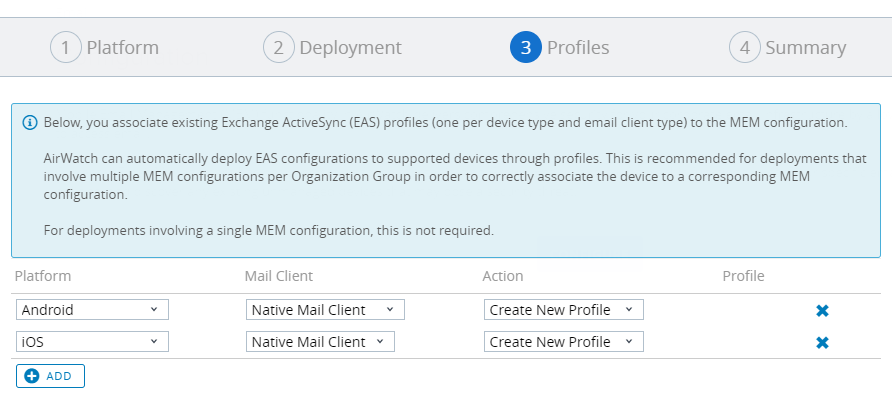Go to the Platform step label
This screenshot has width=892, height=417.
(122, 47)
